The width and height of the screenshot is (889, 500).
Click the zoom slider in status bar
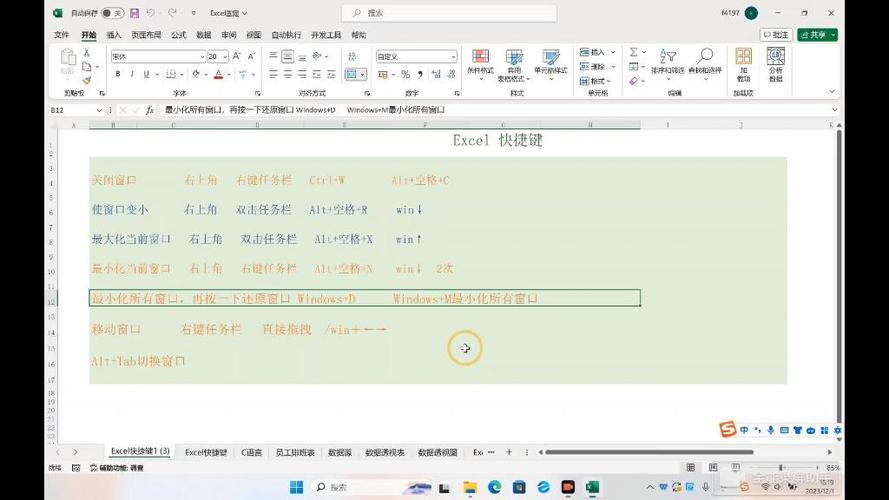[781, 468]
